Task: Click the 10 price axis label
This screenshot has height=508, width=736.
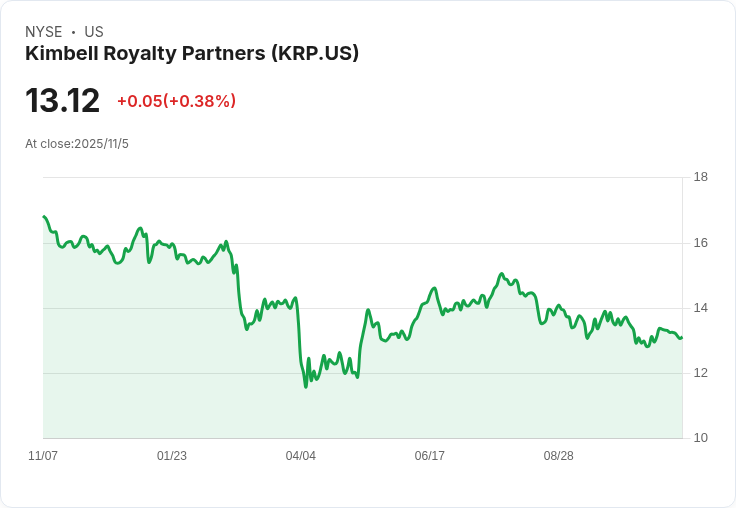Action: point(700,438)
